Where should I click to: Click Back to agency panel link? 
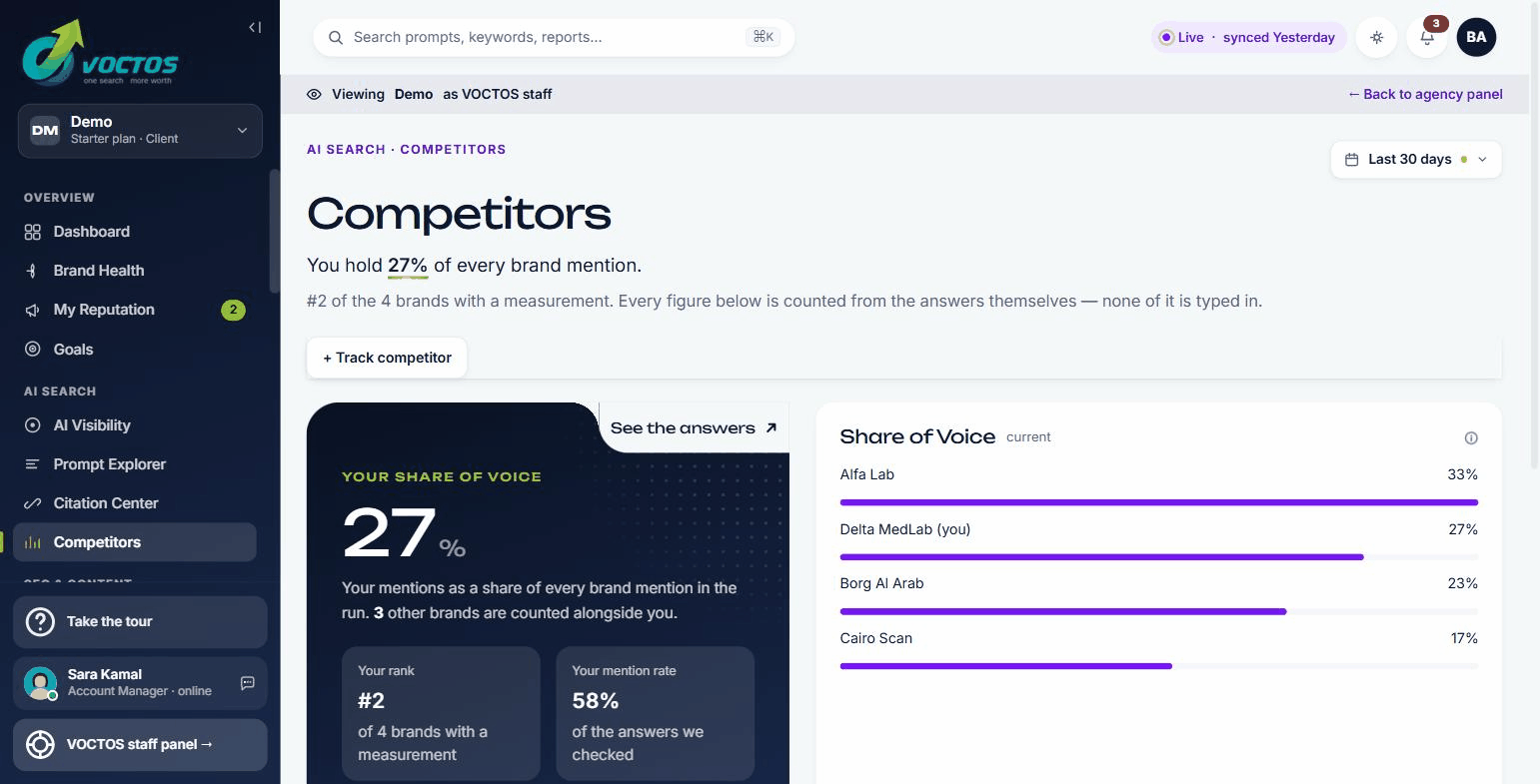point(1425,94)
